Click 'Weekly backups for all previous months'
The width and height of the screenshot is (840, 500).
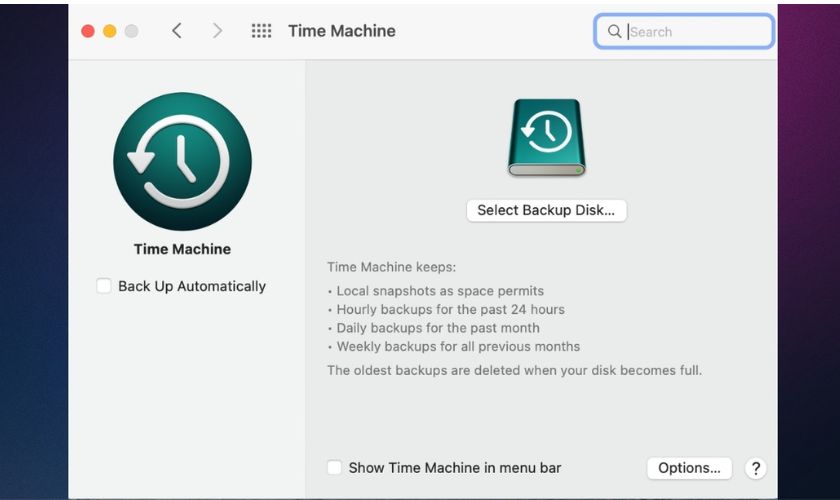click(x=458, y=346)
